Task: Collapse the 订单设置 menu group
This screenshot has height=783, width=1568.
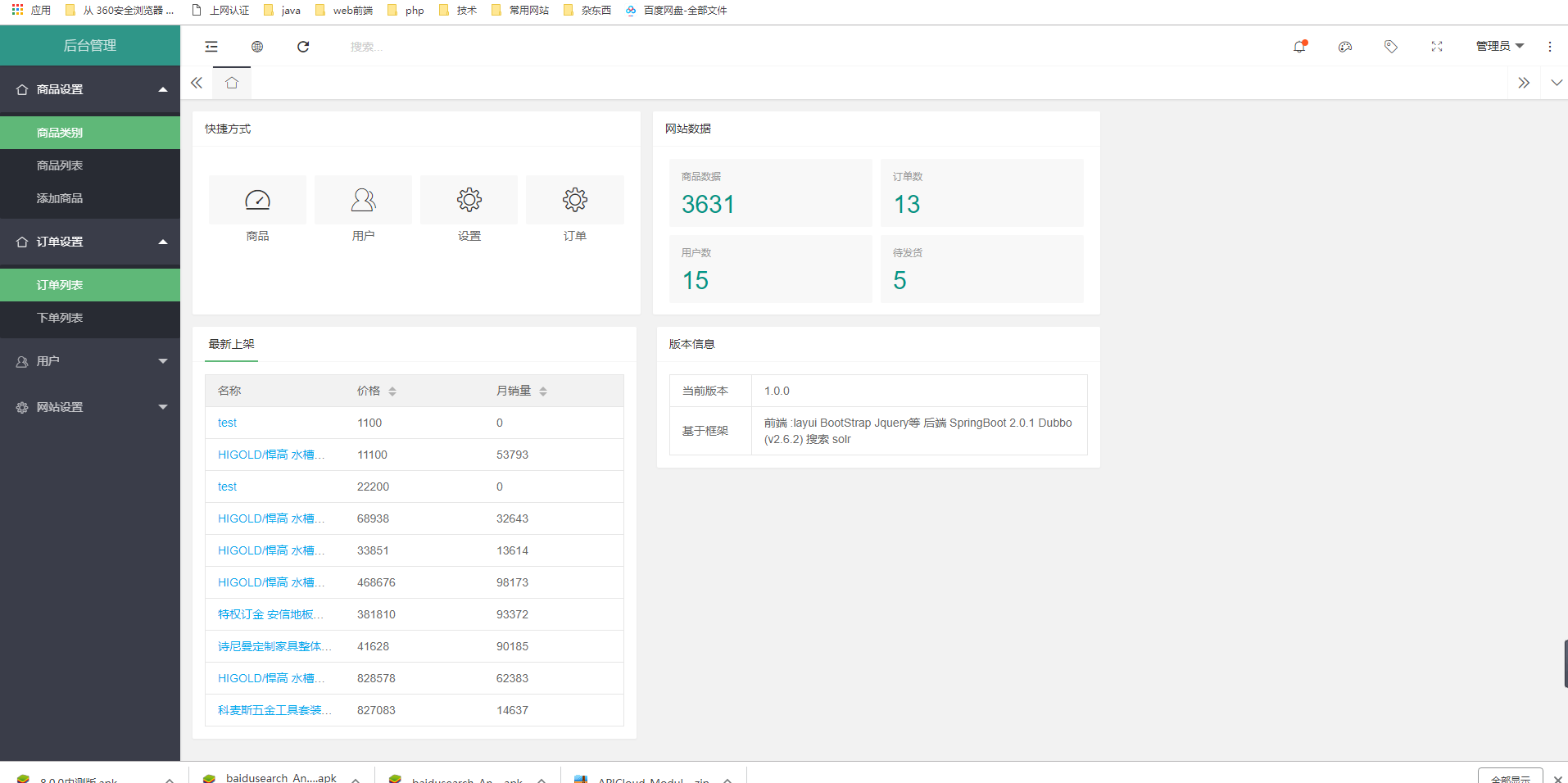Action: tap(90, 242)
